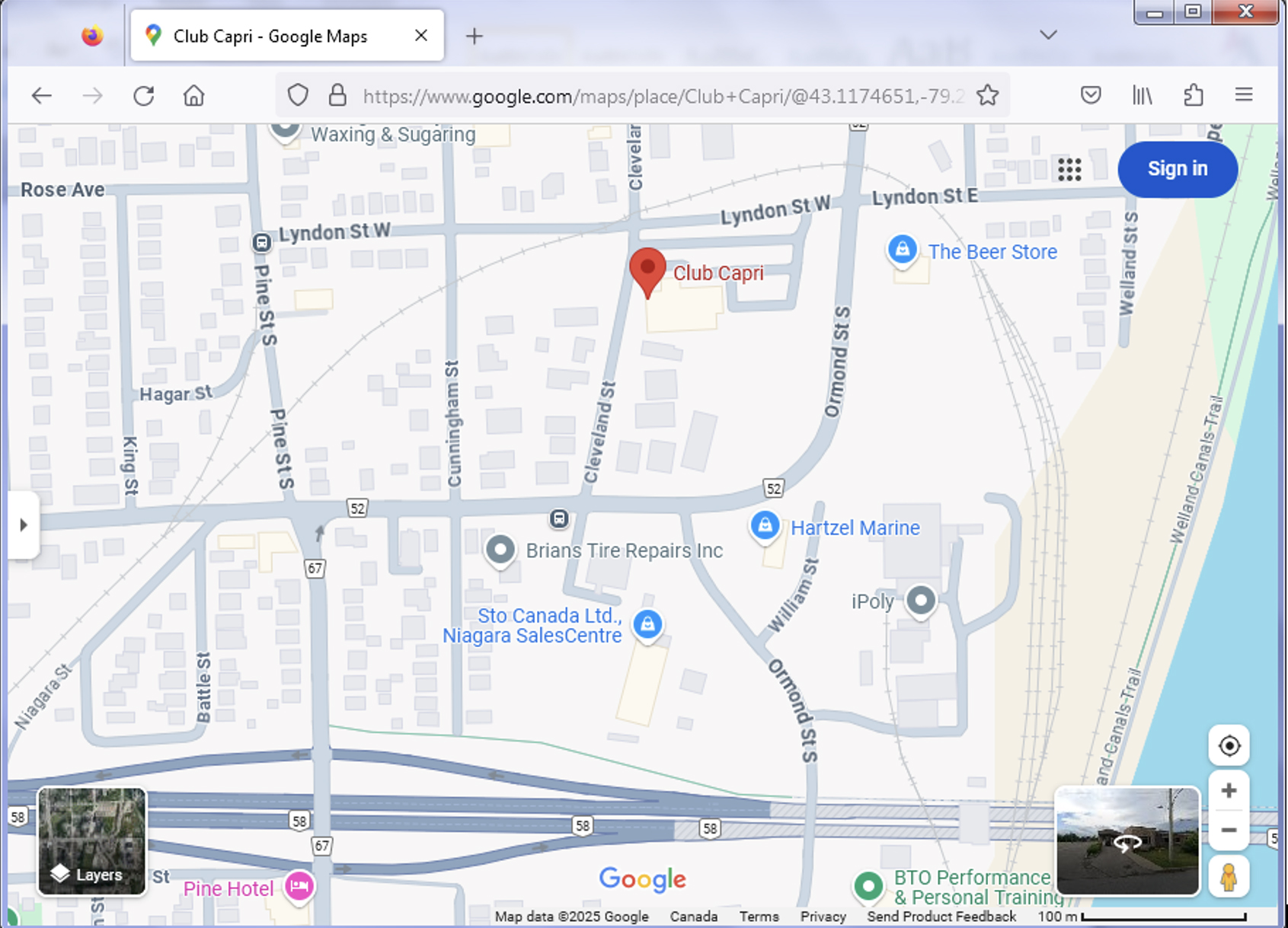This screenshot has width=1288, height=928.
Task: Open the Google apps grid
Action: pos(1069,169)
